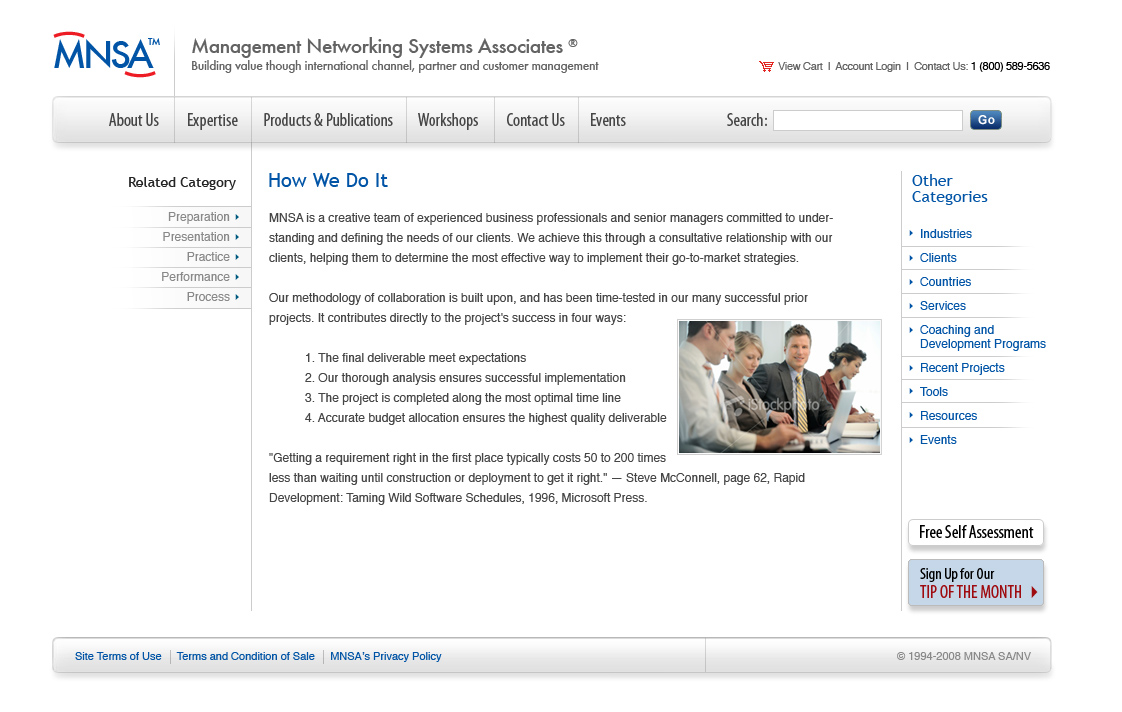Click "Our thorough analysis ensures successful implementation"
1122x712 pixels.
click(x=472, y=378)
